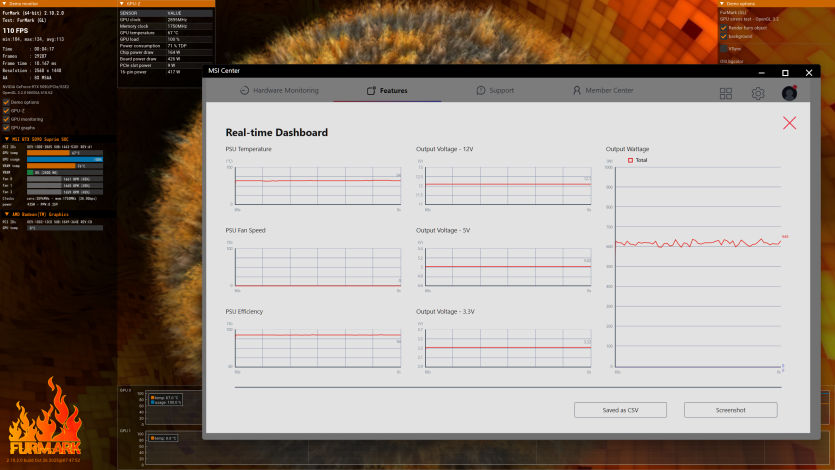Open MSI Center settings gear
The image size is (835, 470).
point(758,94)
